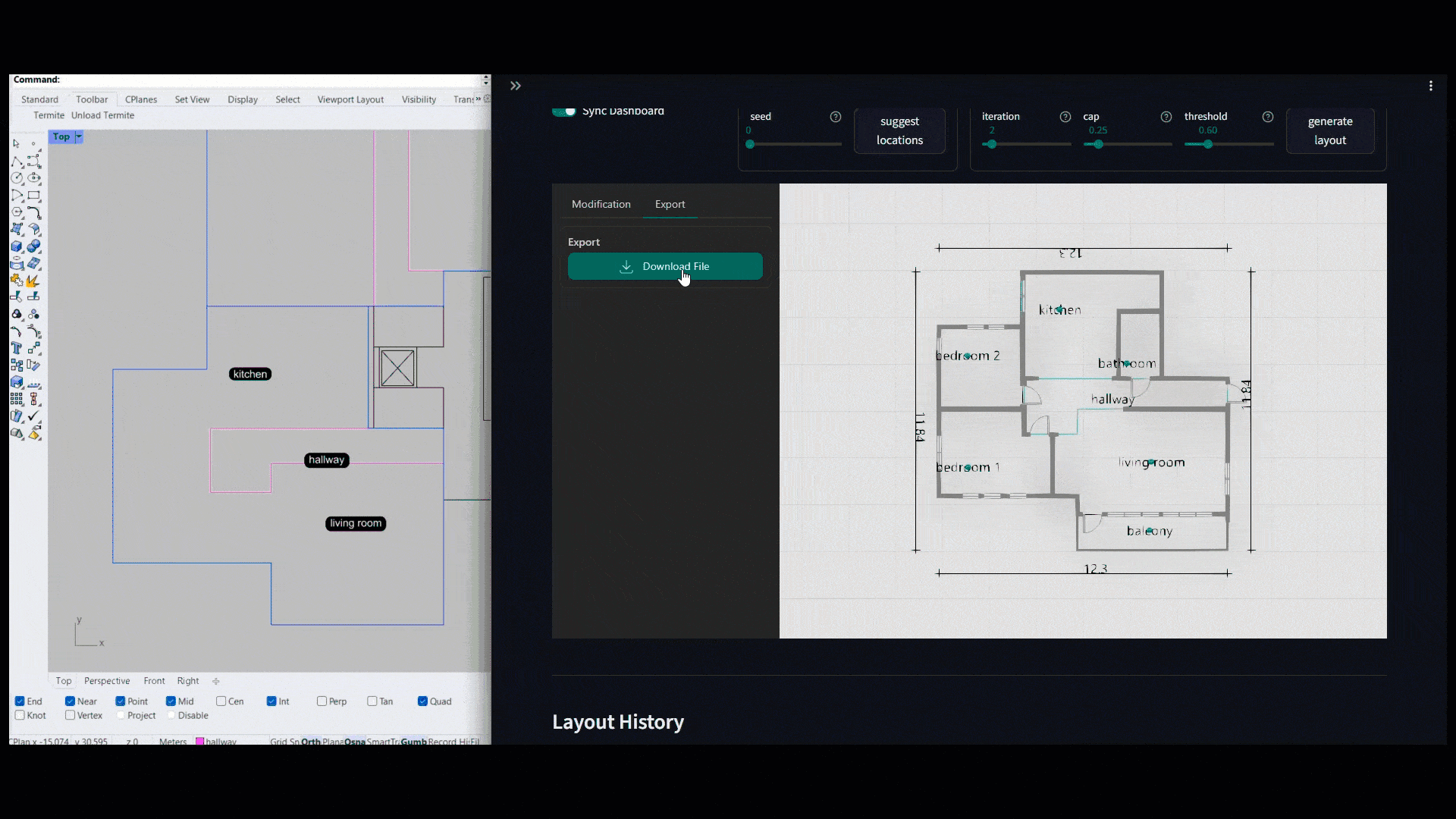This screenshot has height=819, width=1456.
Task: Collapse the dashboard panel via double-chevron
Action: [516, 86]
